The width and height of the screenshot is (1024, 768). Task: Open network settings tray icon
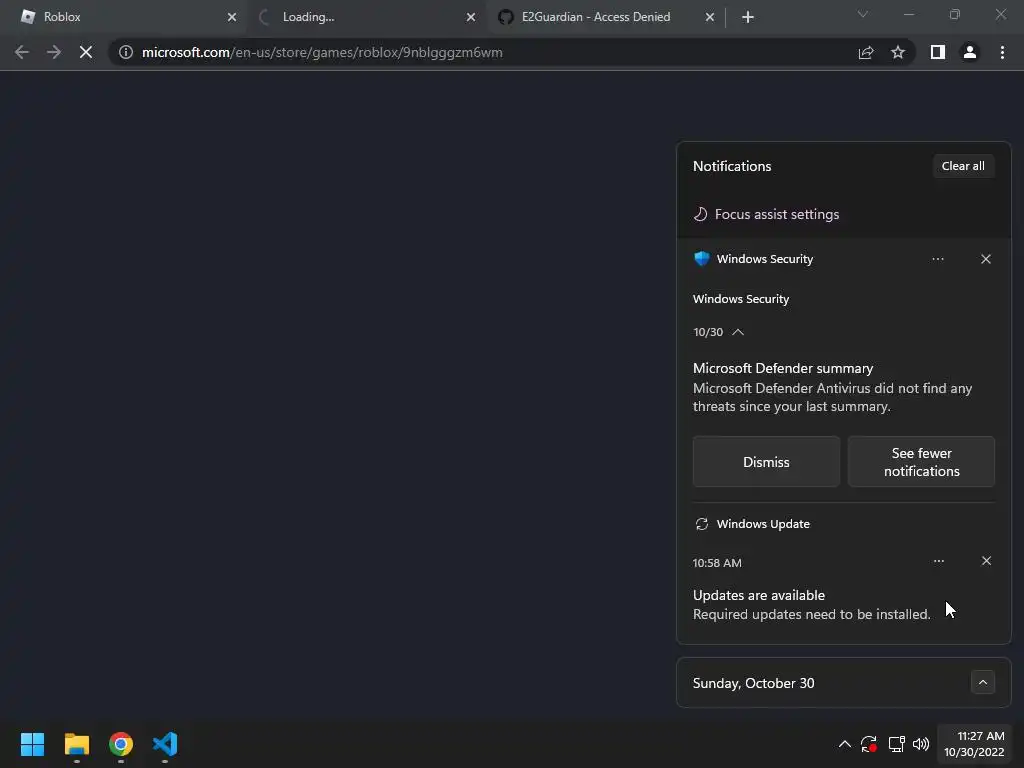896,744
